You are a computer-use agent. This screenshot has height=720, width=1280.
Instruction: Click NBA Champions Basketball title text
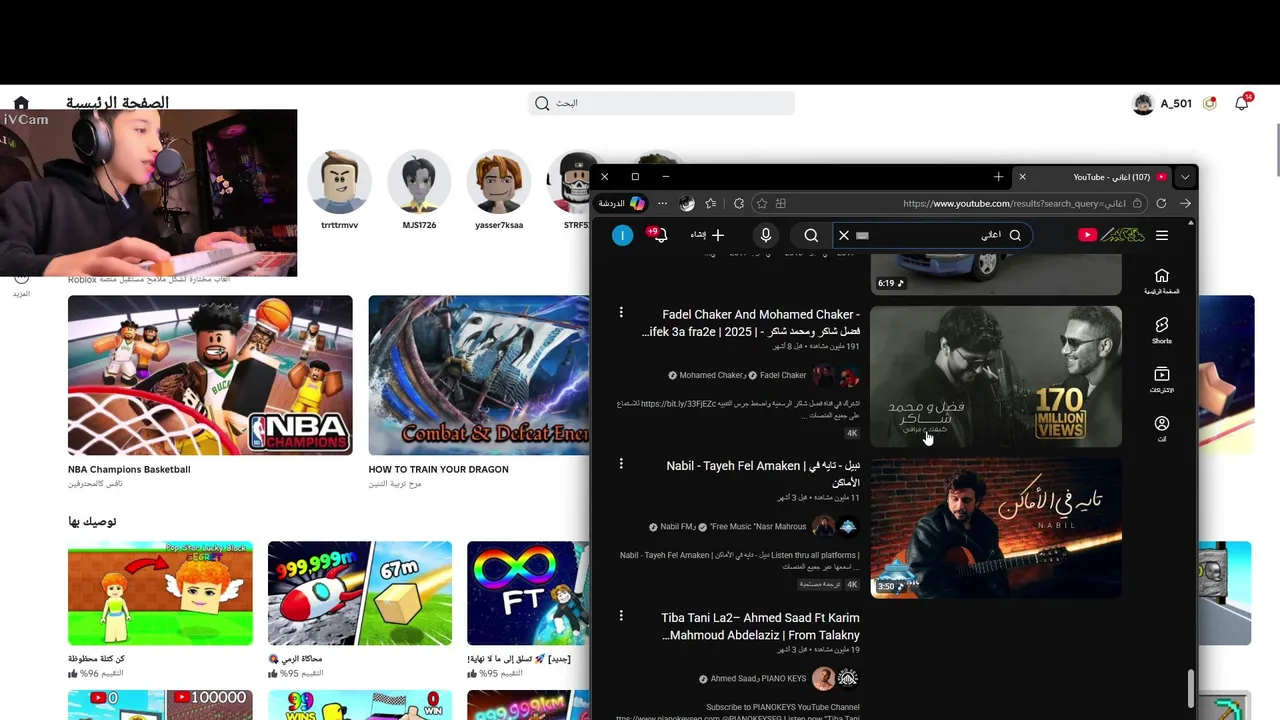click(129, 469)
